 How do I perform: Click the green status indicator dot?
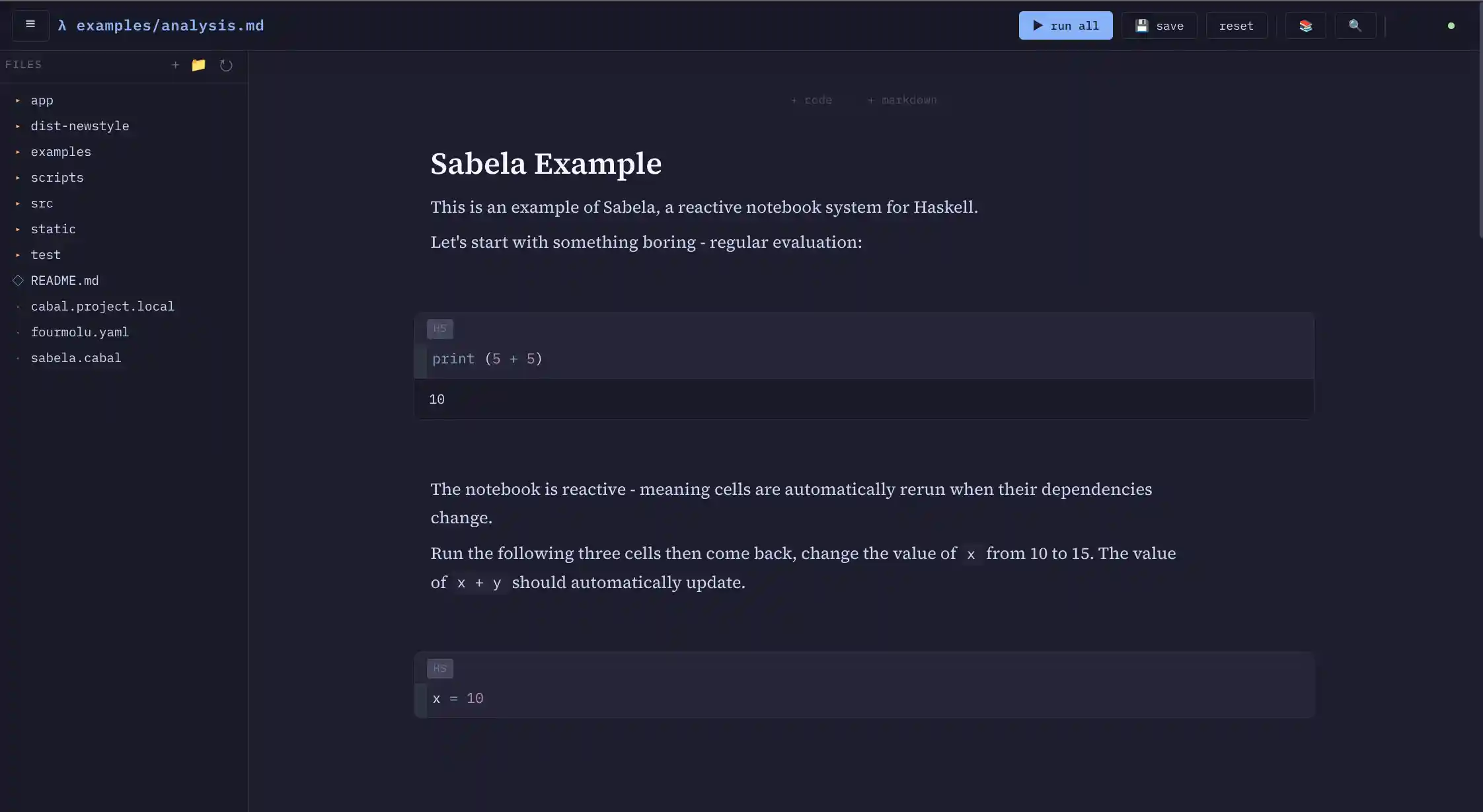click(x=1450, y=26)
